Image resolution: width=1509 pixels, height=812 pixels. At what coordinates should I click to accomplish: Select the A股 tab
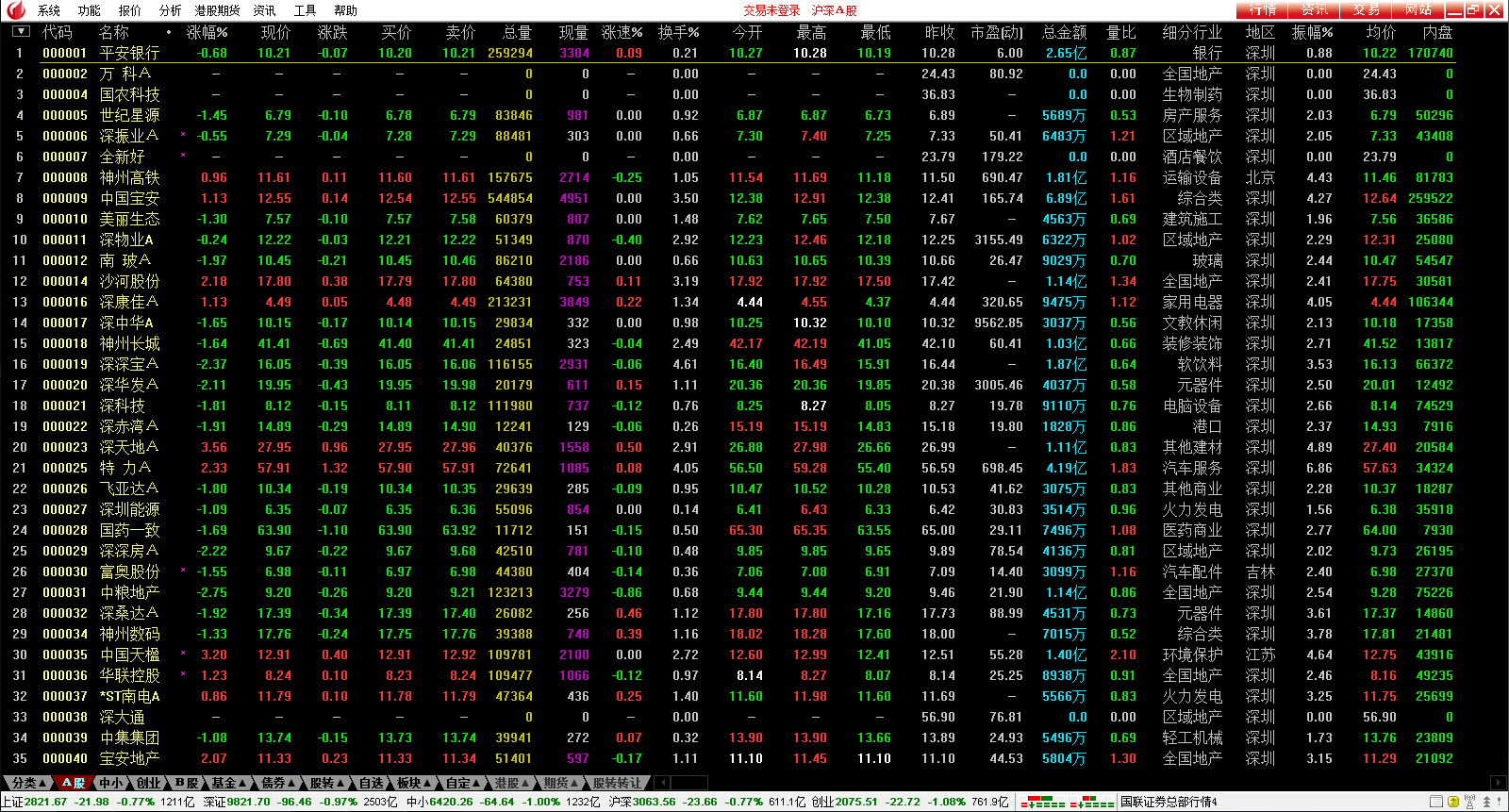(x=74, y=783)
